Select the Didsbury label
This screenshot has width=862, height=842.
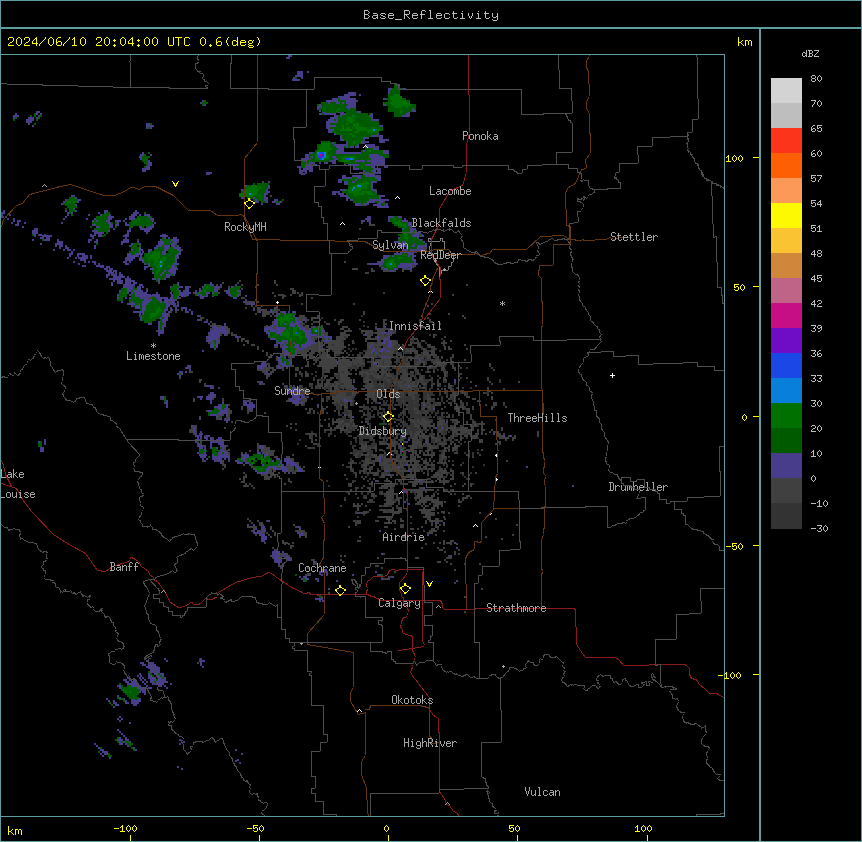pos(383,431)
